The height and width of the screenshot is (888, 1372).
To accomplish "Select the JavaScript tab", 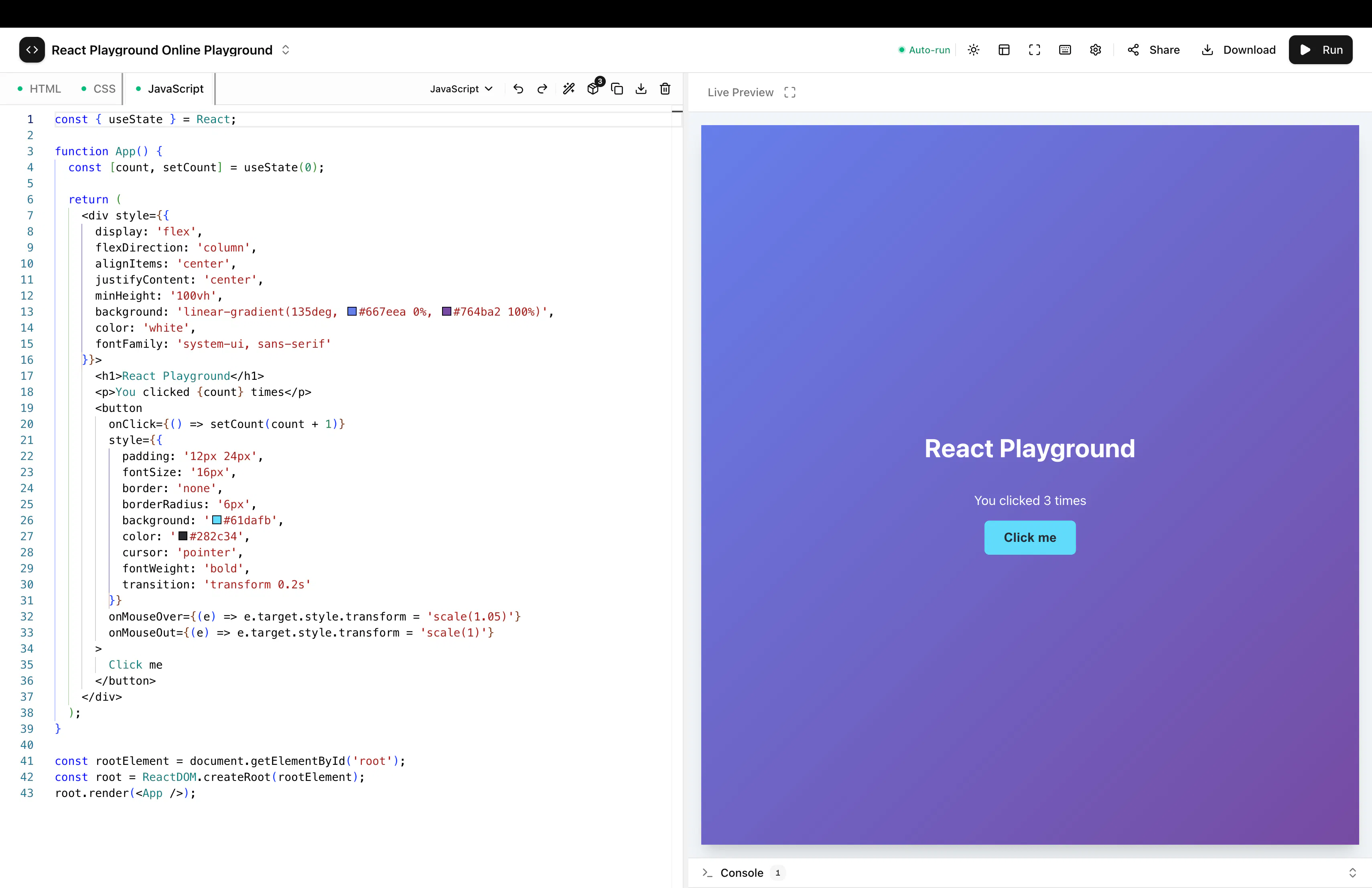I will pos(169,89).
